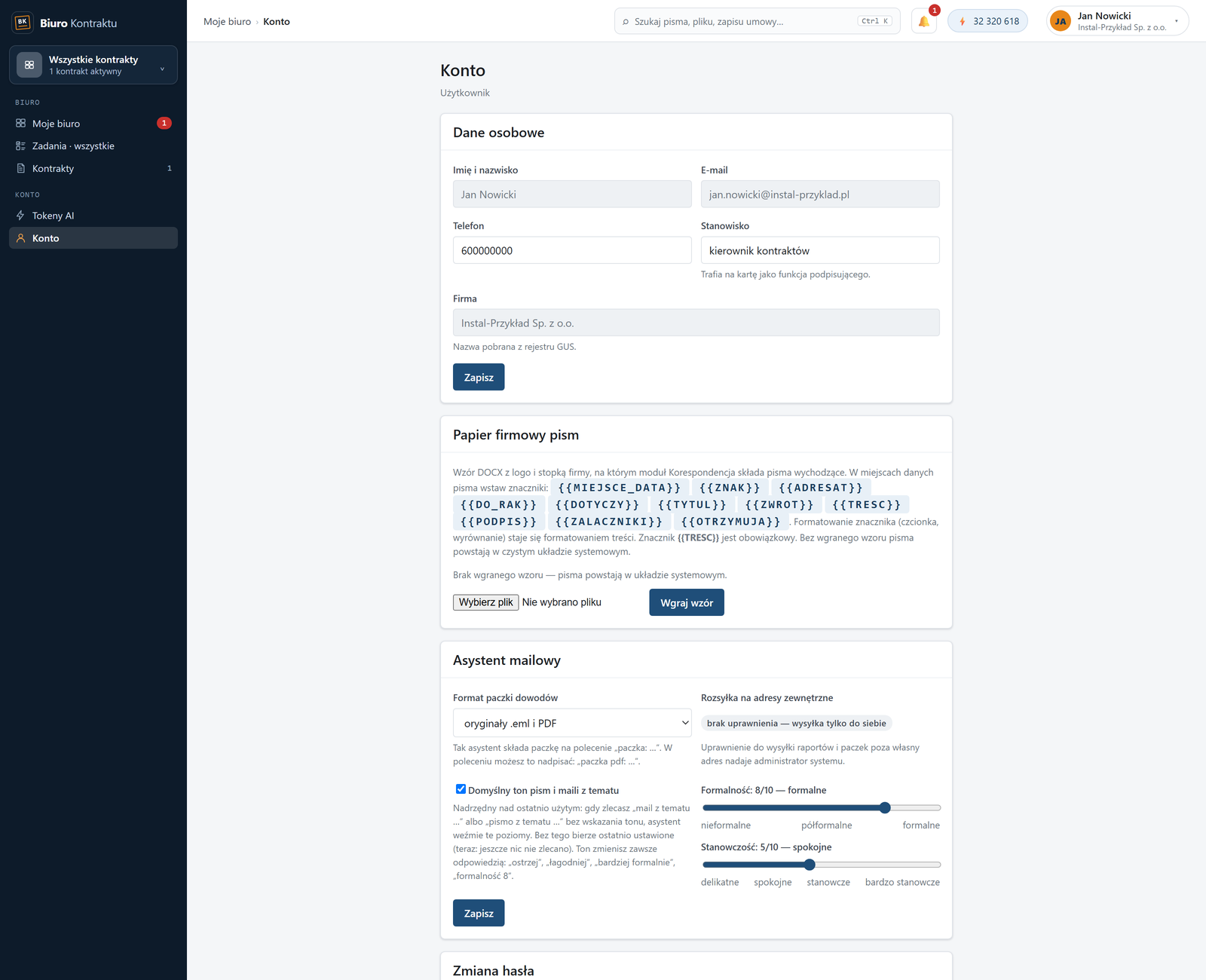Adjust the Stanowczość slider
1206x980 pixels.
click(x=821, y=865)
